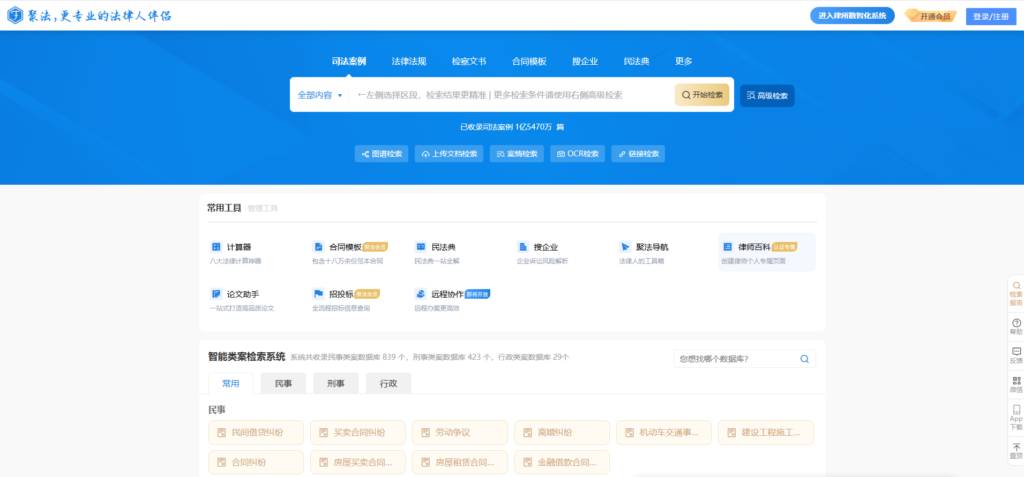Switch to the 行政 database tab
This screenshot has height=477, width=1024.
click(x=389, y=384)
